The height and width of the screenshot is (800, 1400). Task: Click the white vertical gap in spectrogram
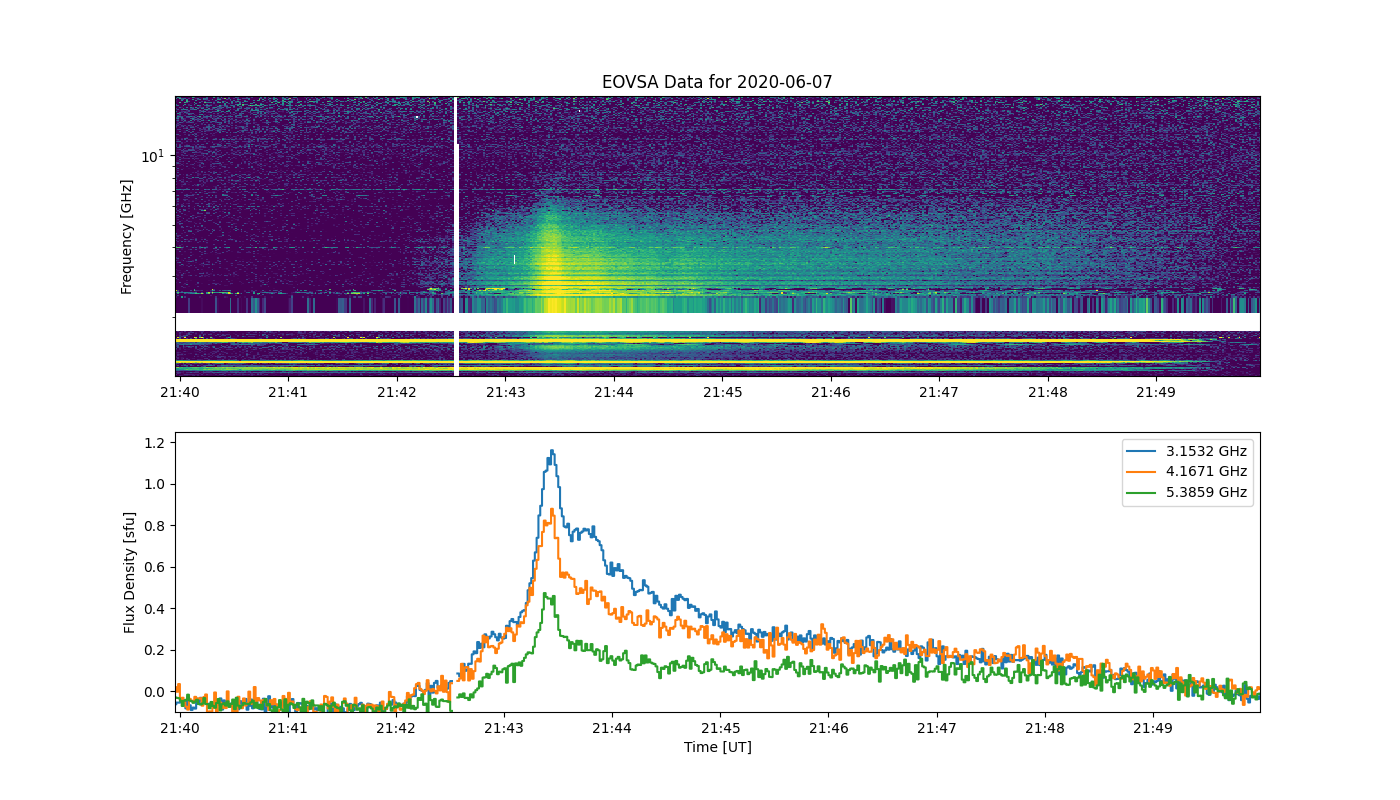456,236
